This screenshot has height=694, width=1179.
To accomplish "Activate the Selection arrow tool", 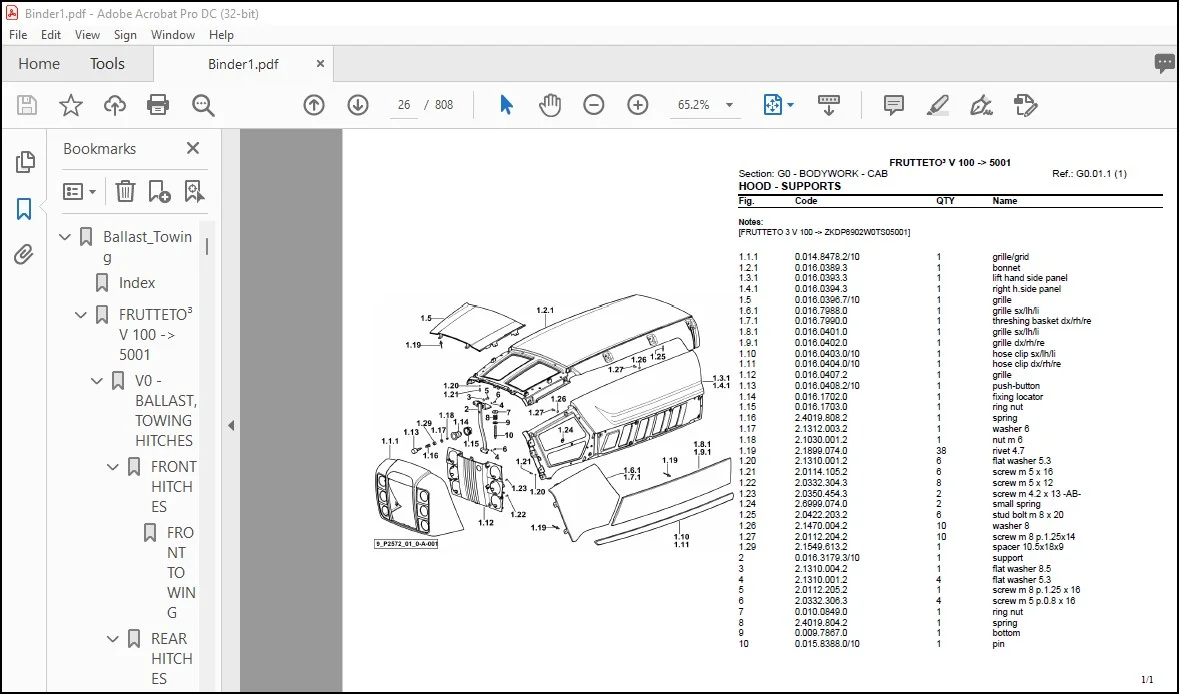I will [x=506, y=105].
